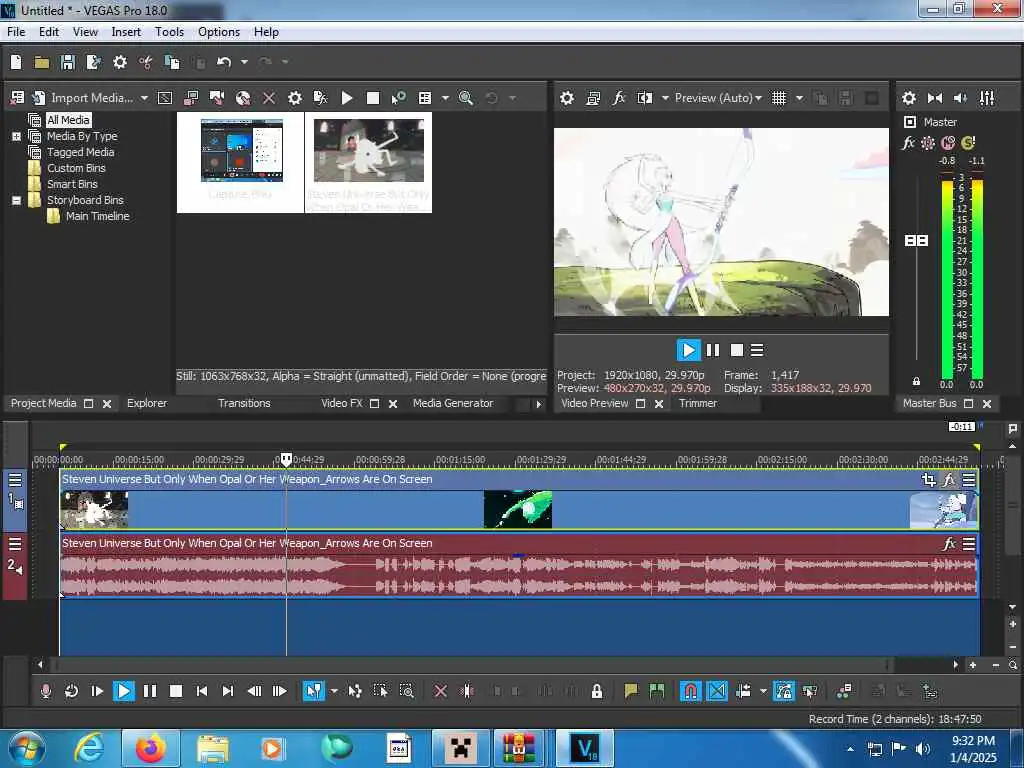Collapse Storyboard Bins tree node
1024x768 pixels.
16,200
